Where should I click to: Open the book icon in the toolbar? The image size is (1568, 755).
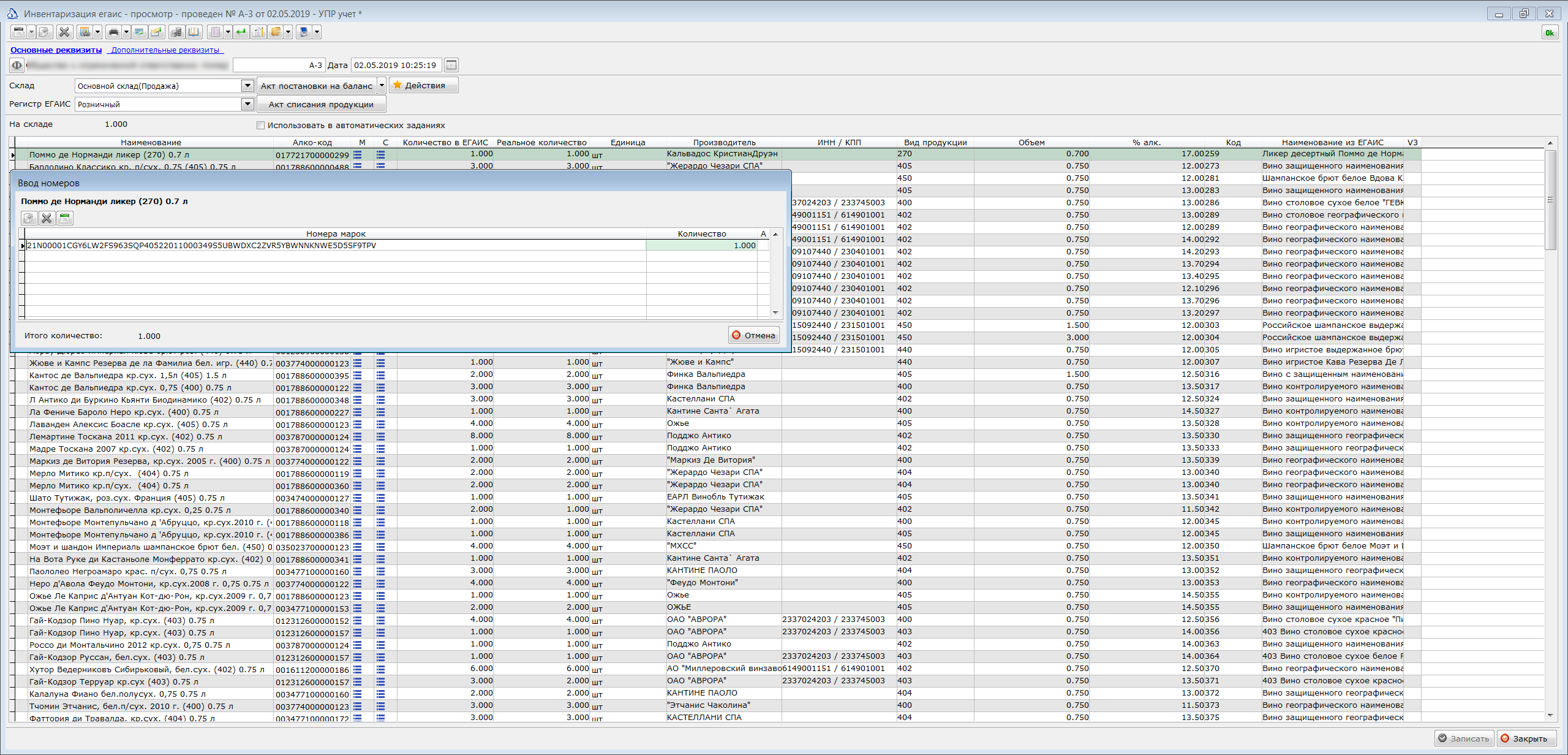pyautogui.click(x=194, y=32)
